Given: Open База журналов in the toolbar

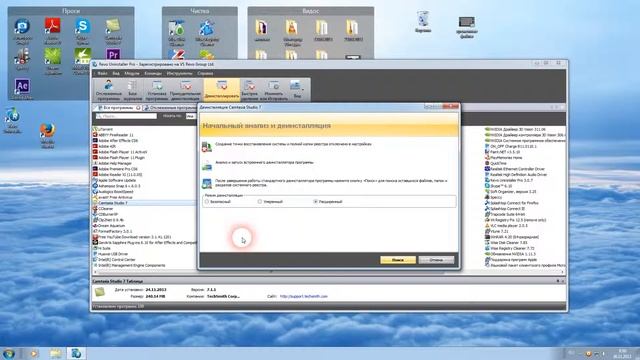Looking at the screenshot, I should (132, 90).
